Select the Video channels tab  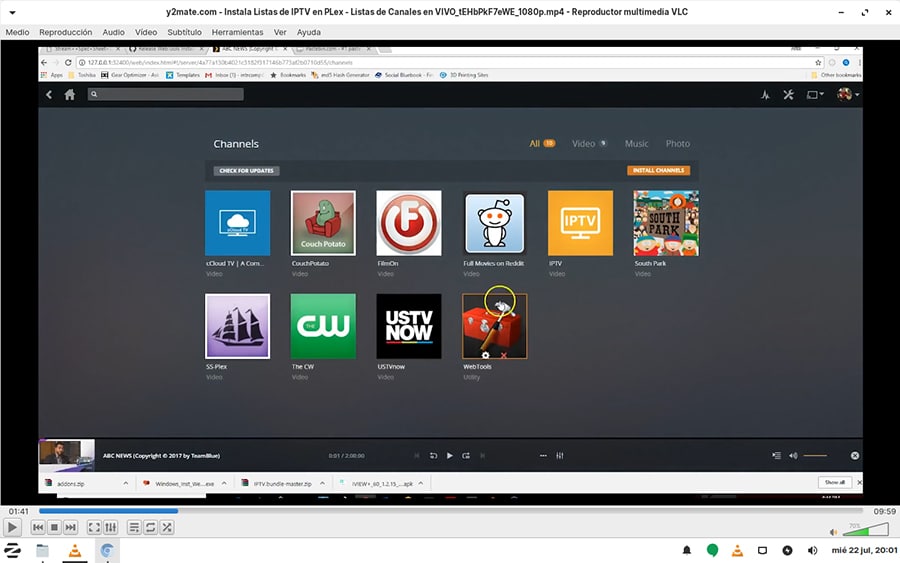point(589,143)
